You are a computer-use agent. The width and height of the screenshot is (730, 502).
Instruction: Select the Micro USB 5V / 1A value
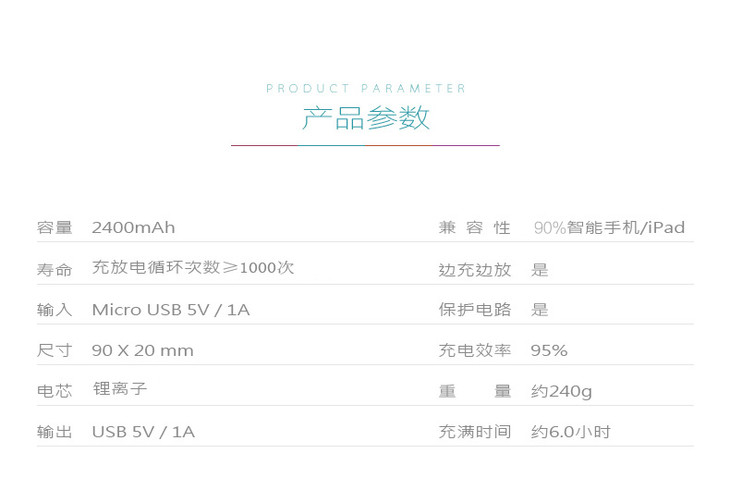(170, 310)
